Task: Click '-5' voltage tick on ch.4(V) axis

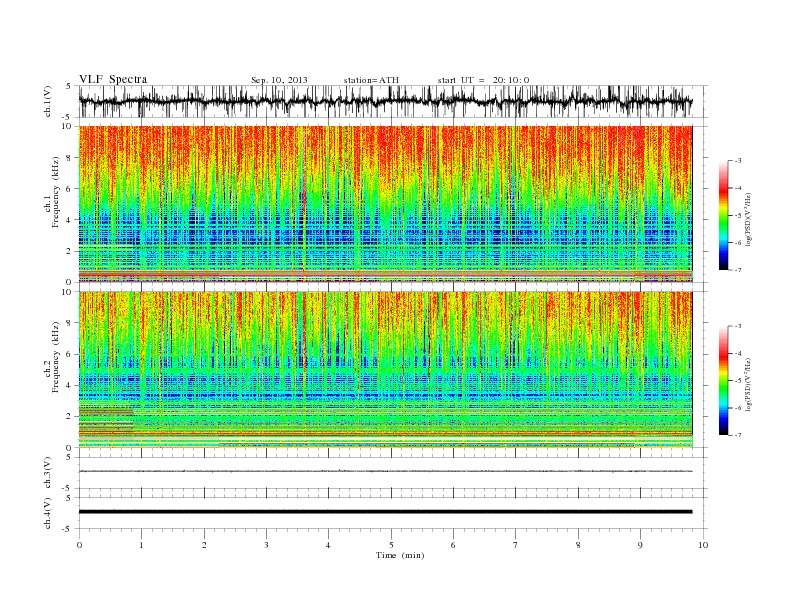Action: (x=68, y=529)
